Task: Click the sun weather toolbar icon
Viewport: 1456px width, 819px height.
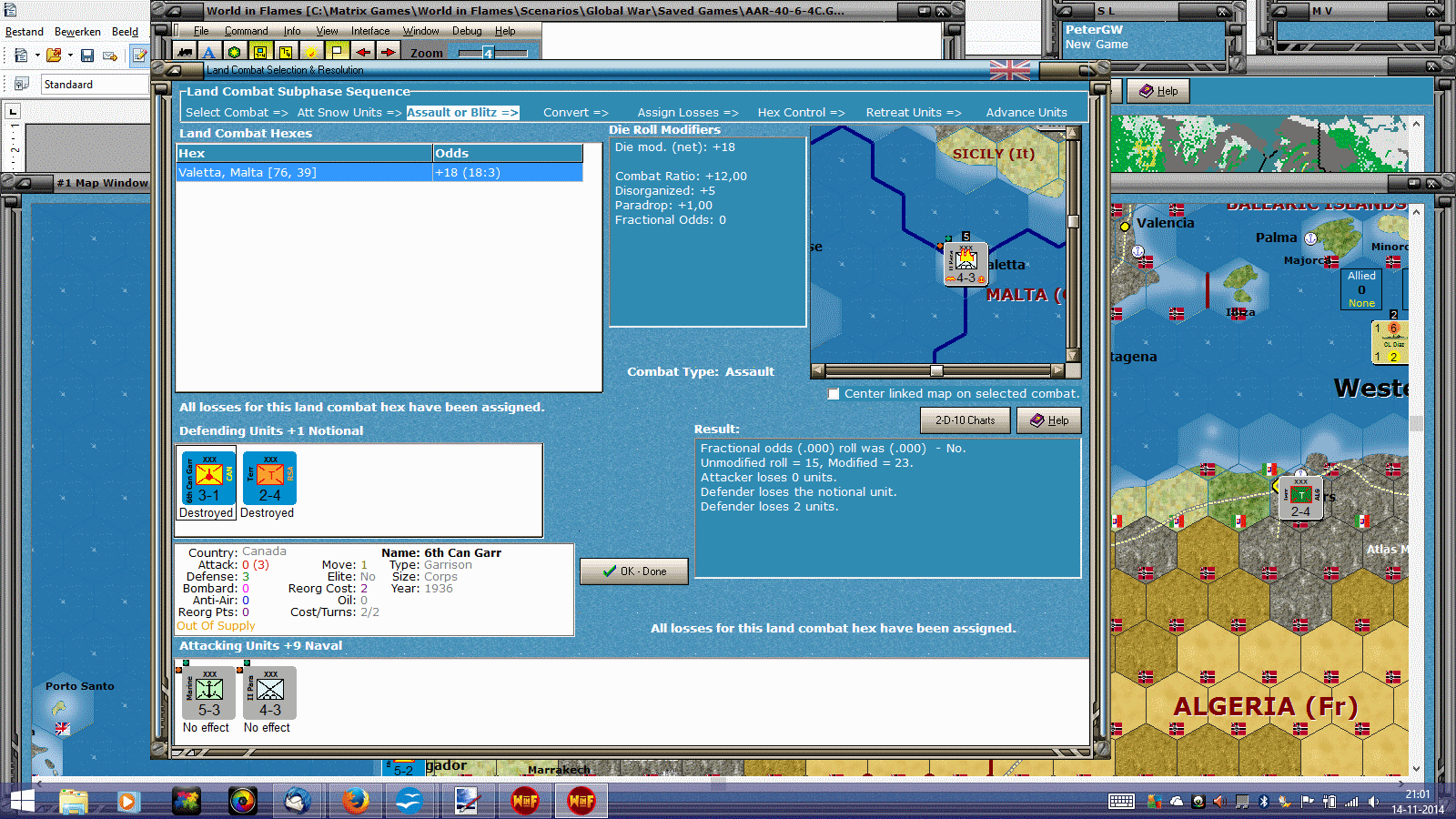Action: tap(310, 53)
